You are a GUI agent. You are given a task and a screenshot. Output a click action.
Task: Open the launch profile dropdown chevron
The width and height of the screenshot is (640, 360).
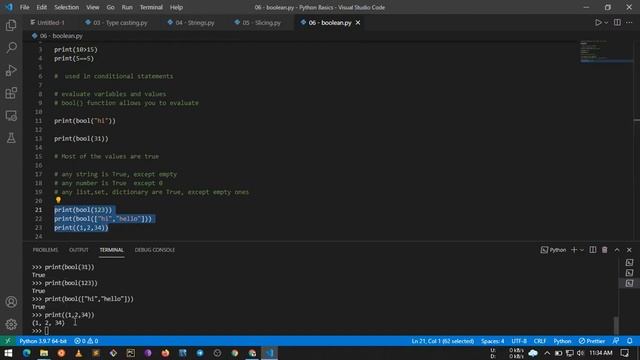tap(582, 250)
